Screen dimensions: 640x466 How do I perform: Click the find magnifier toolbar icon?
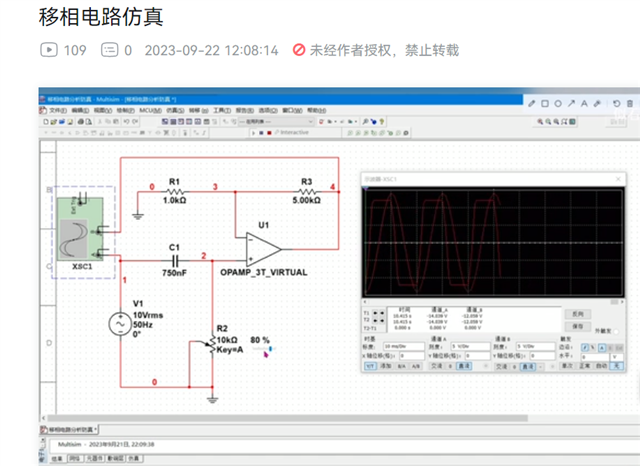pos(365,122)
